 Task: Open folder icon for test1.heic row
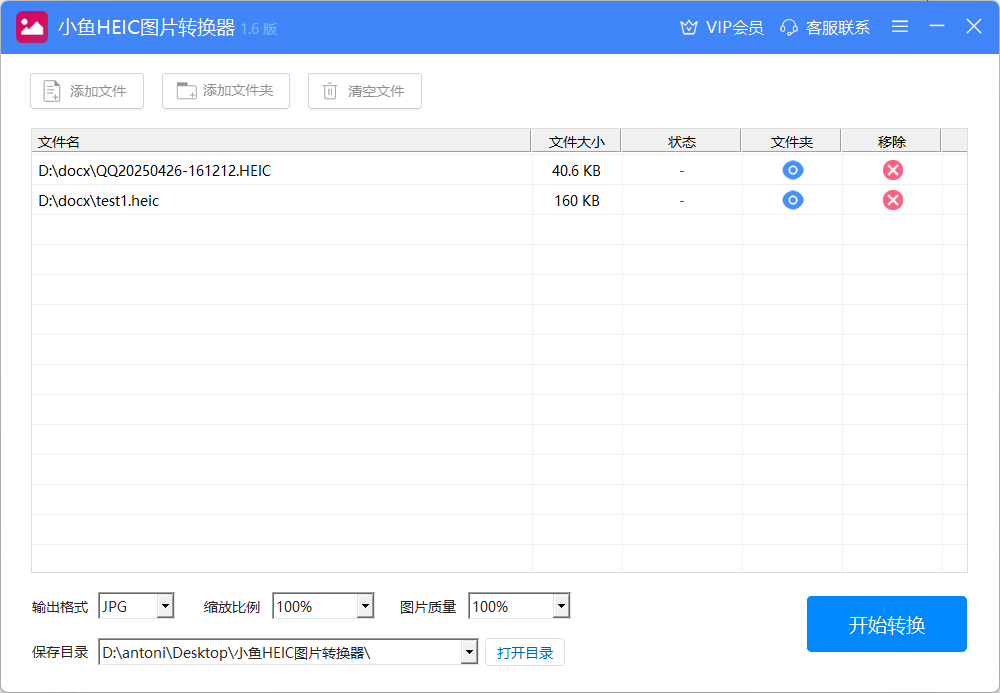pos(792,200)
